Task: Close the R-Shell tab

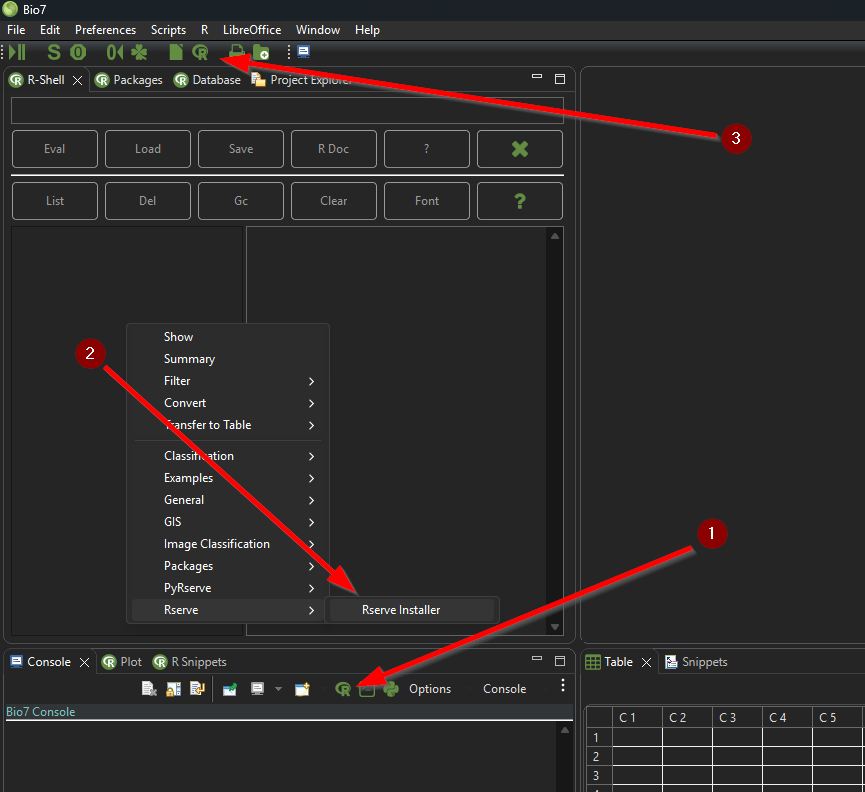Action: [78, 81]
